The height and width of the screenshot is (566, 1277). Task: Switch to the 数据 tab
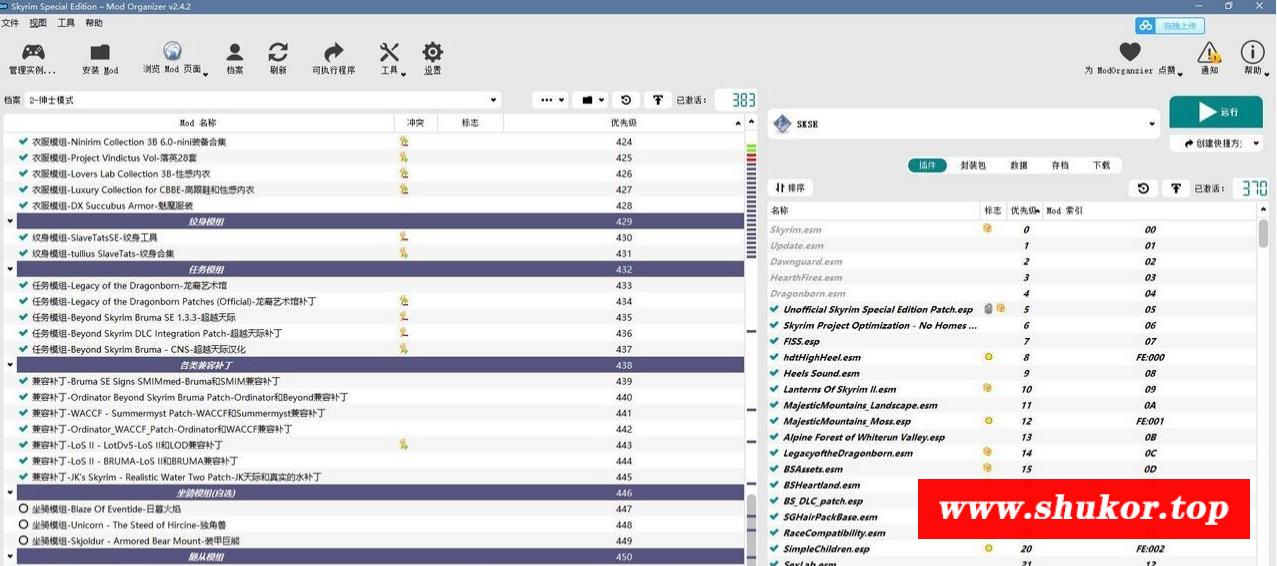(x=1019, y=165)
